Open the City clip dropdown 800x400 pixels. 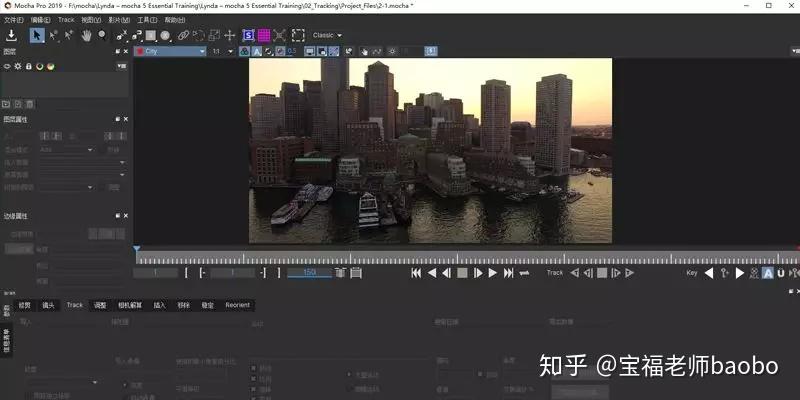point(170,51)
